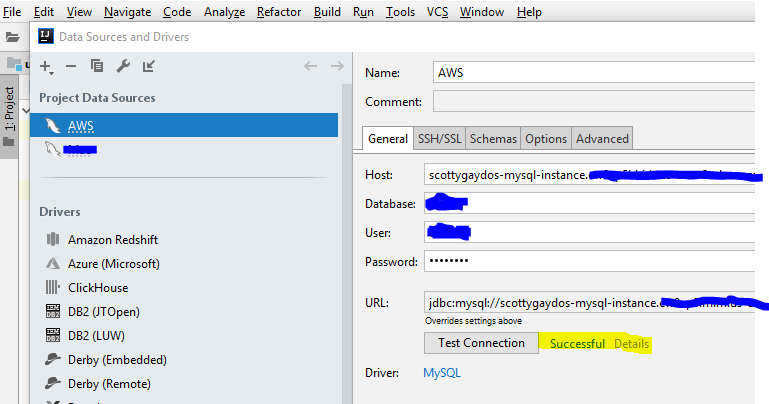Click the Details link
This screenshot has width=769, height=404.
[x=631, y=344]
